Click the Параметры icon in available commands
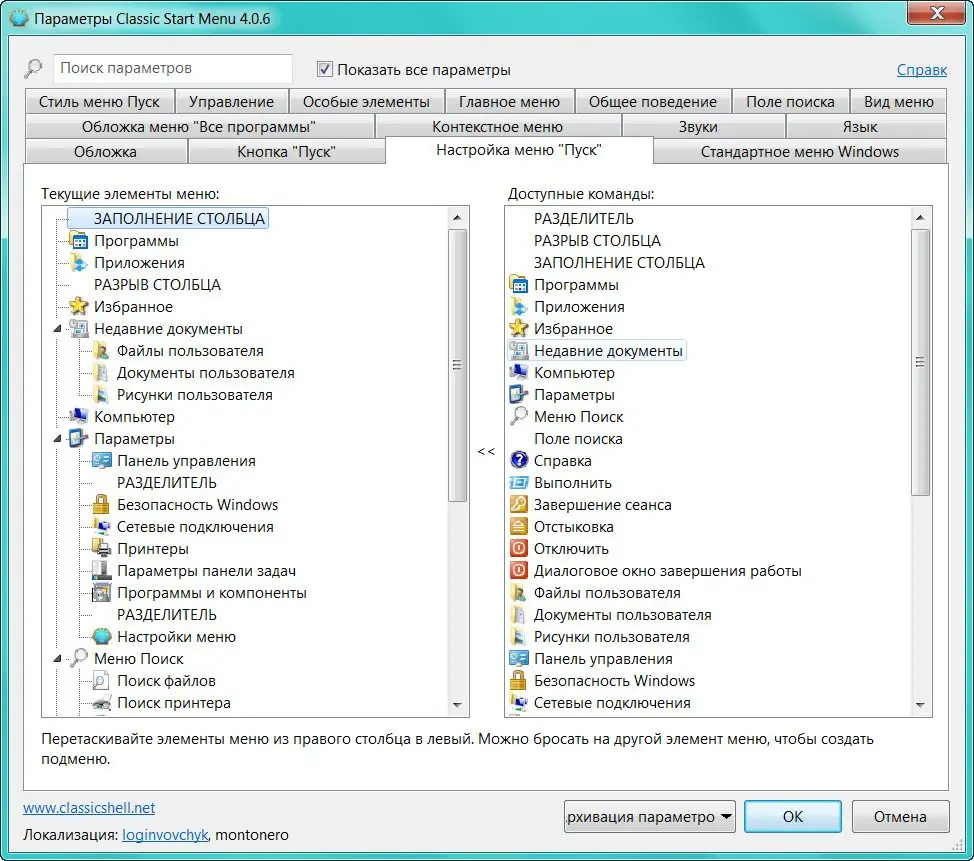 coord(519,394)
